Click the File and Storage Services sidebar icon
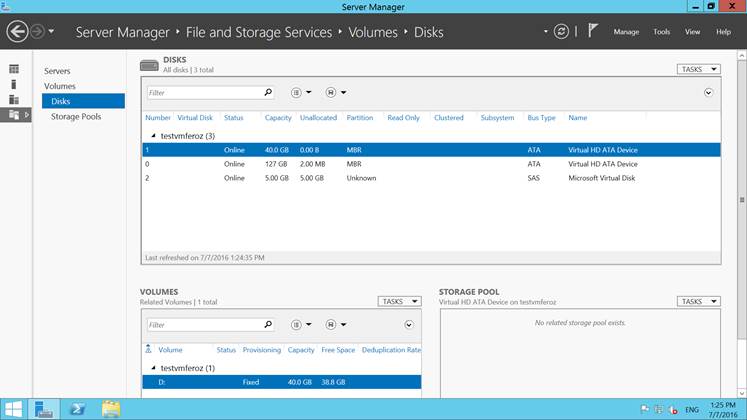Screen dimensions: 747x420 tap(14, 115)
